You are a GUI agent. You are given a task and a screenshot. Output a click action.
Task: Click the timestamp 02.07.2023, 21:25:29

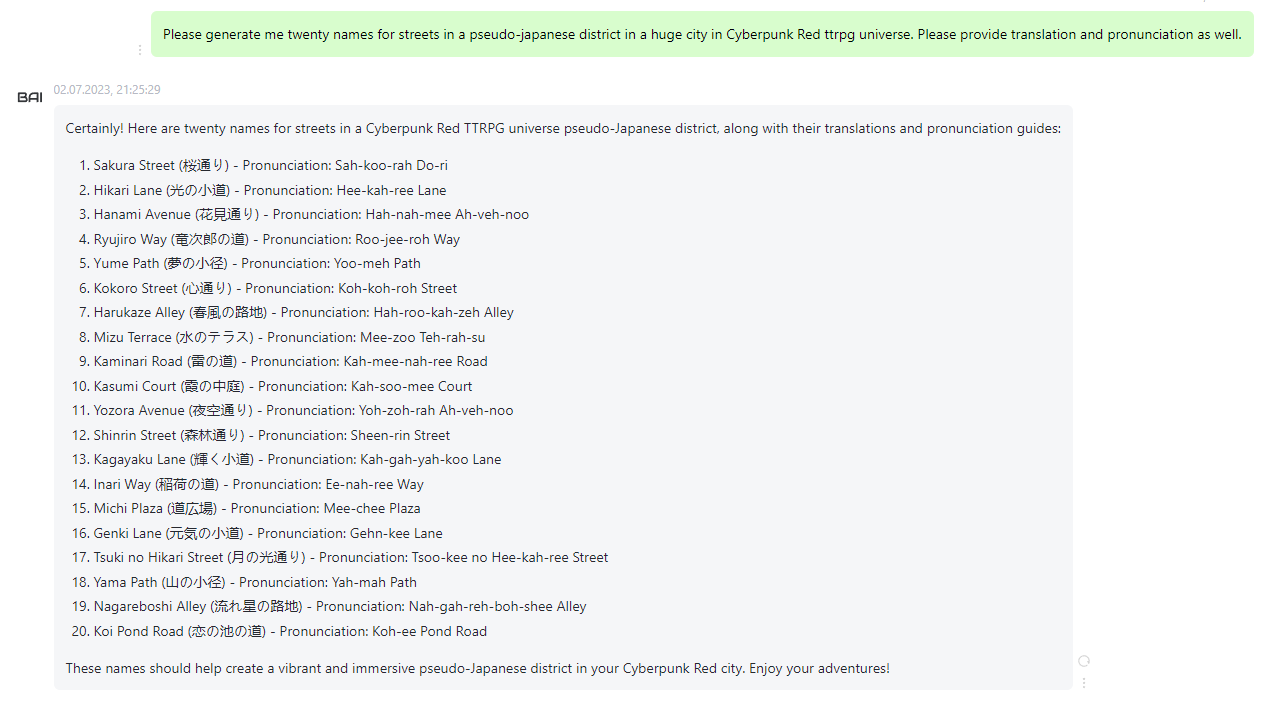107,90
